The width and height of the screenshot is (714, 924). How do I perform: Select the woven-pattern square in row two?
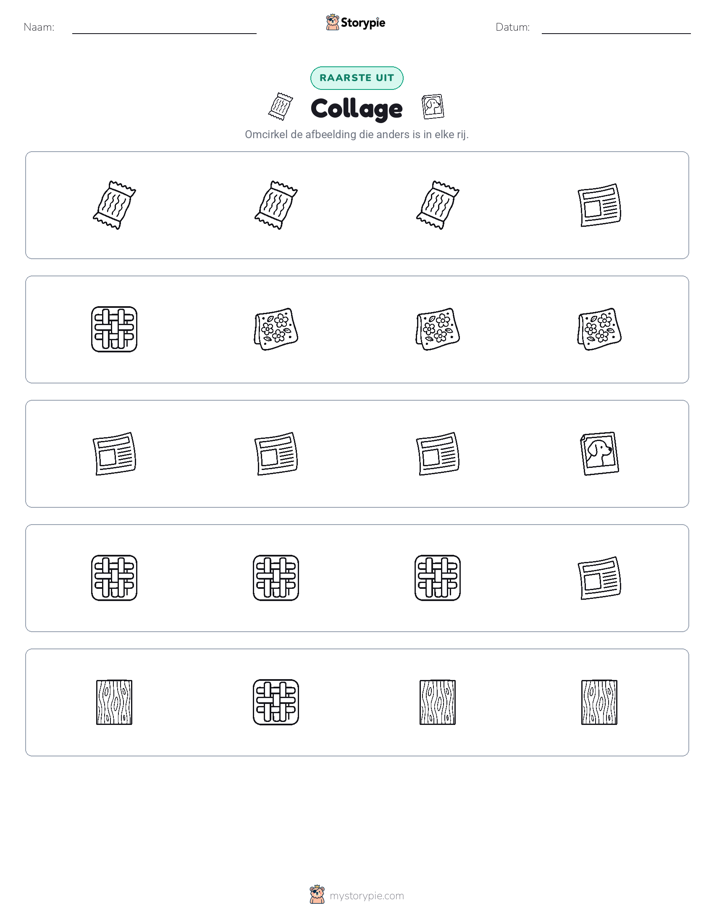(114, 329)
